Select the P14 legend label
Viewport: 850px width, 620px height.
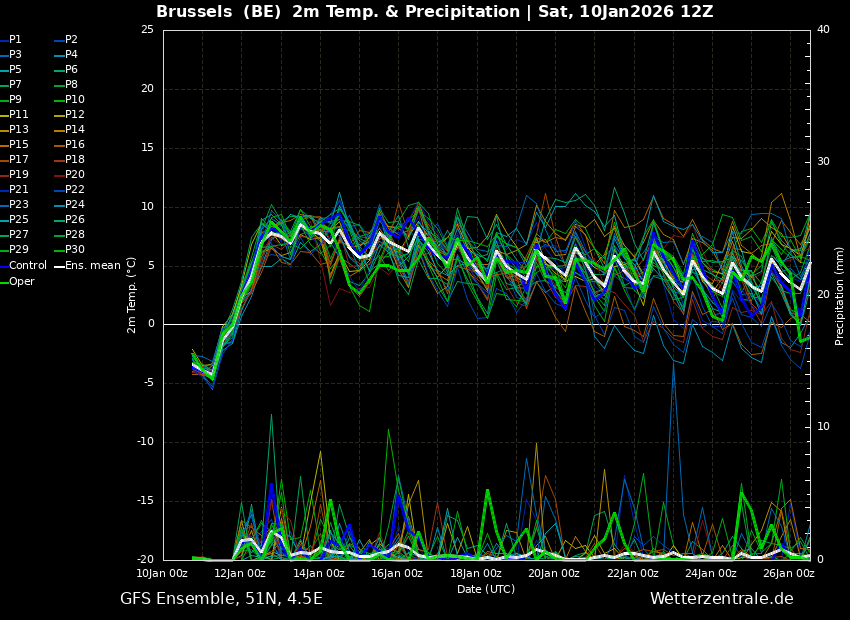(75, 130)
